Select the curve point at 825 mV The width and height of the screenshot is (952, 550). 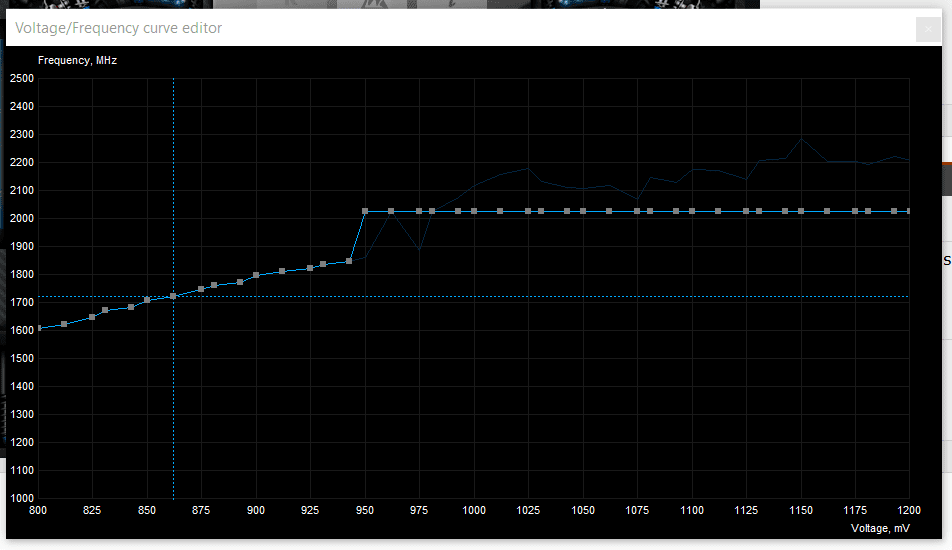tap(92, 317)
